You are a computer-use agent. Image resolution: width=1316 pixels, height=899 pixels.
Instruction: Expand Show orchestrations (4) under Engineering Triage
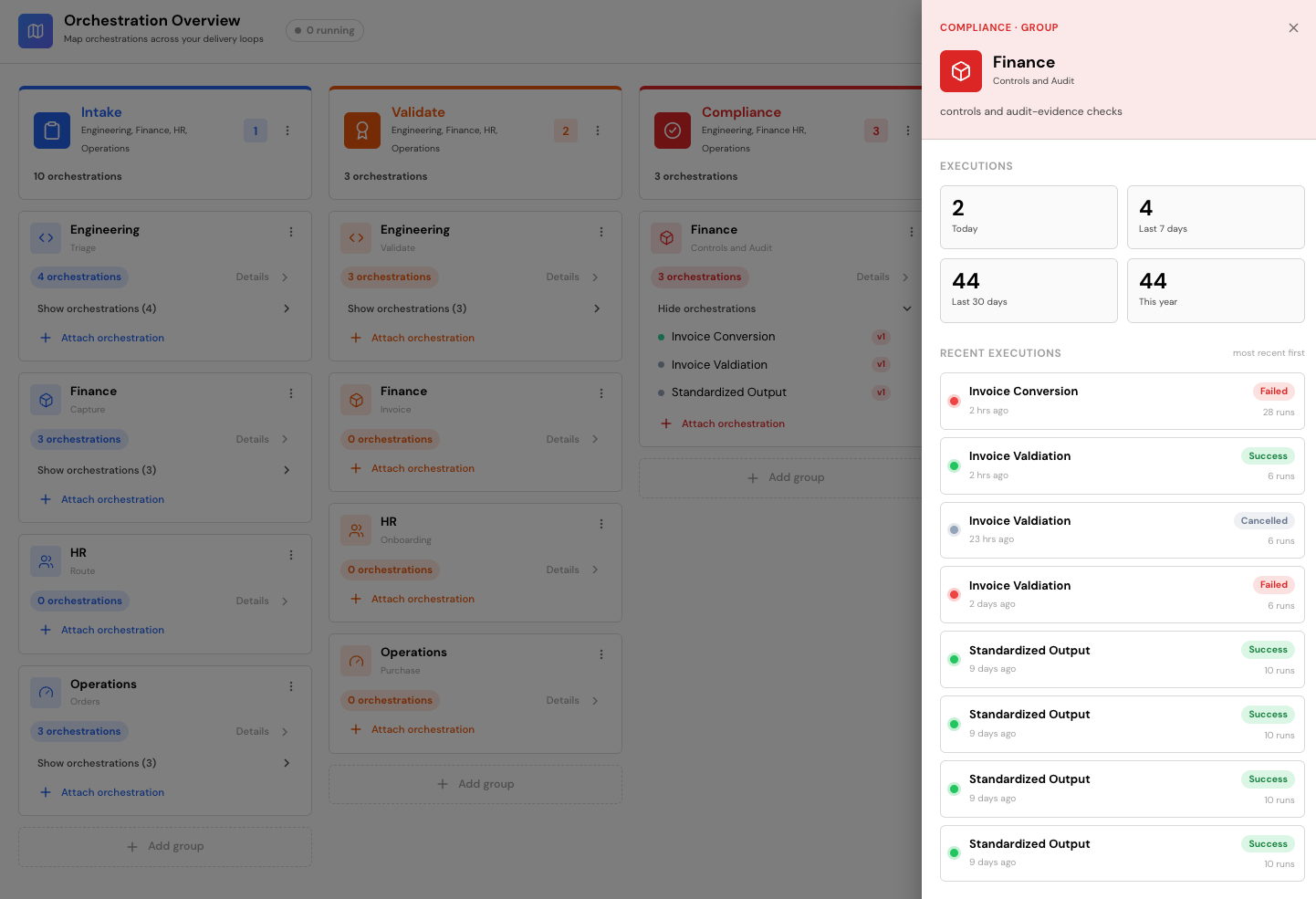165,308
